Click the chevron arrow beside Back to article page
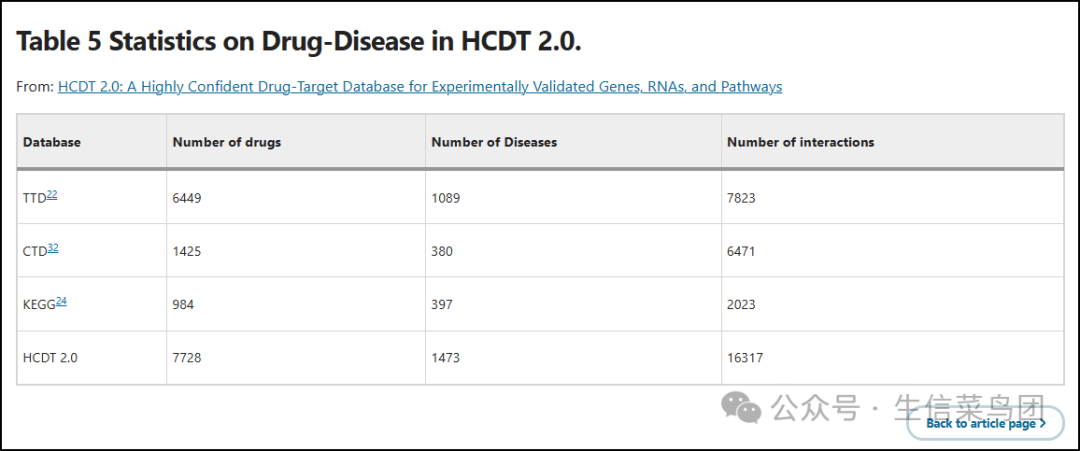Image resolution: width=1080 pixels, height=451 pixels. click(1043, 423)
